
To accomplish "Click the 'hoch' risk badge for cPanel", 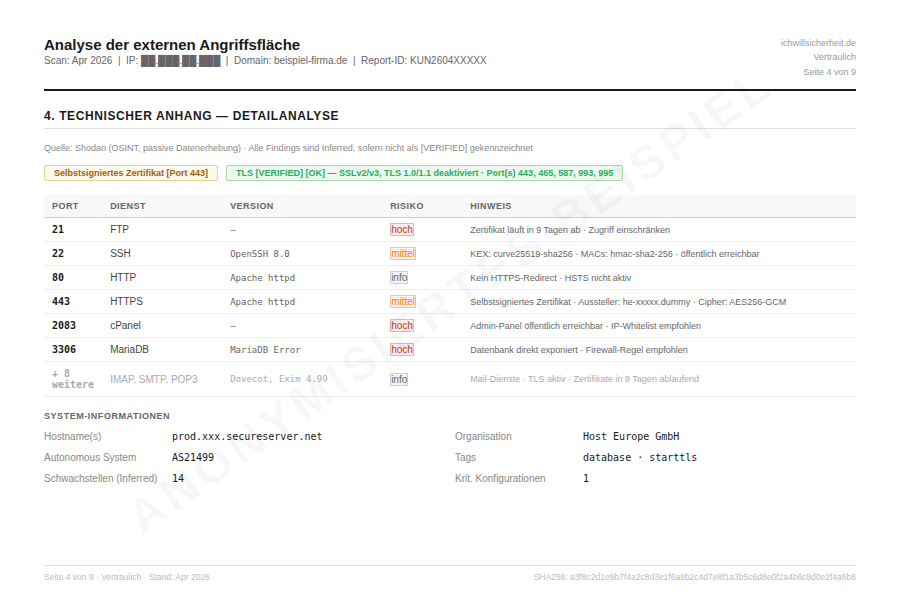I will pos(402,326).
